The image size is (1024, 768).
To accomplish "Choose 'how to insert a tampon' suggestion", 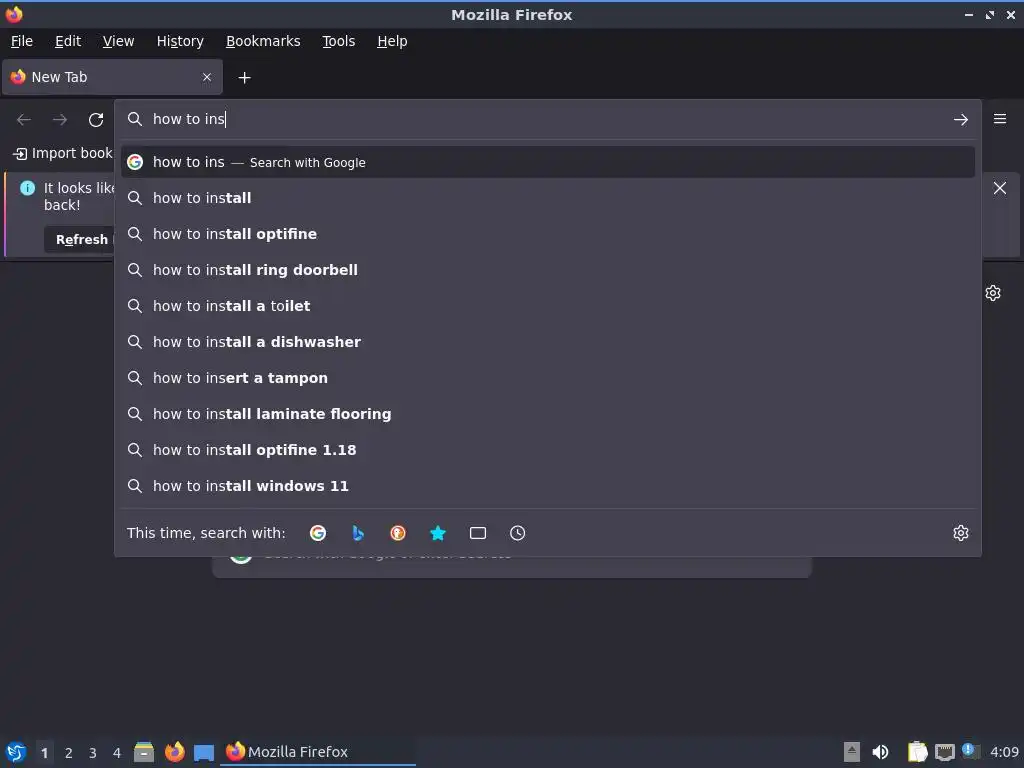I will pos(548,377).
